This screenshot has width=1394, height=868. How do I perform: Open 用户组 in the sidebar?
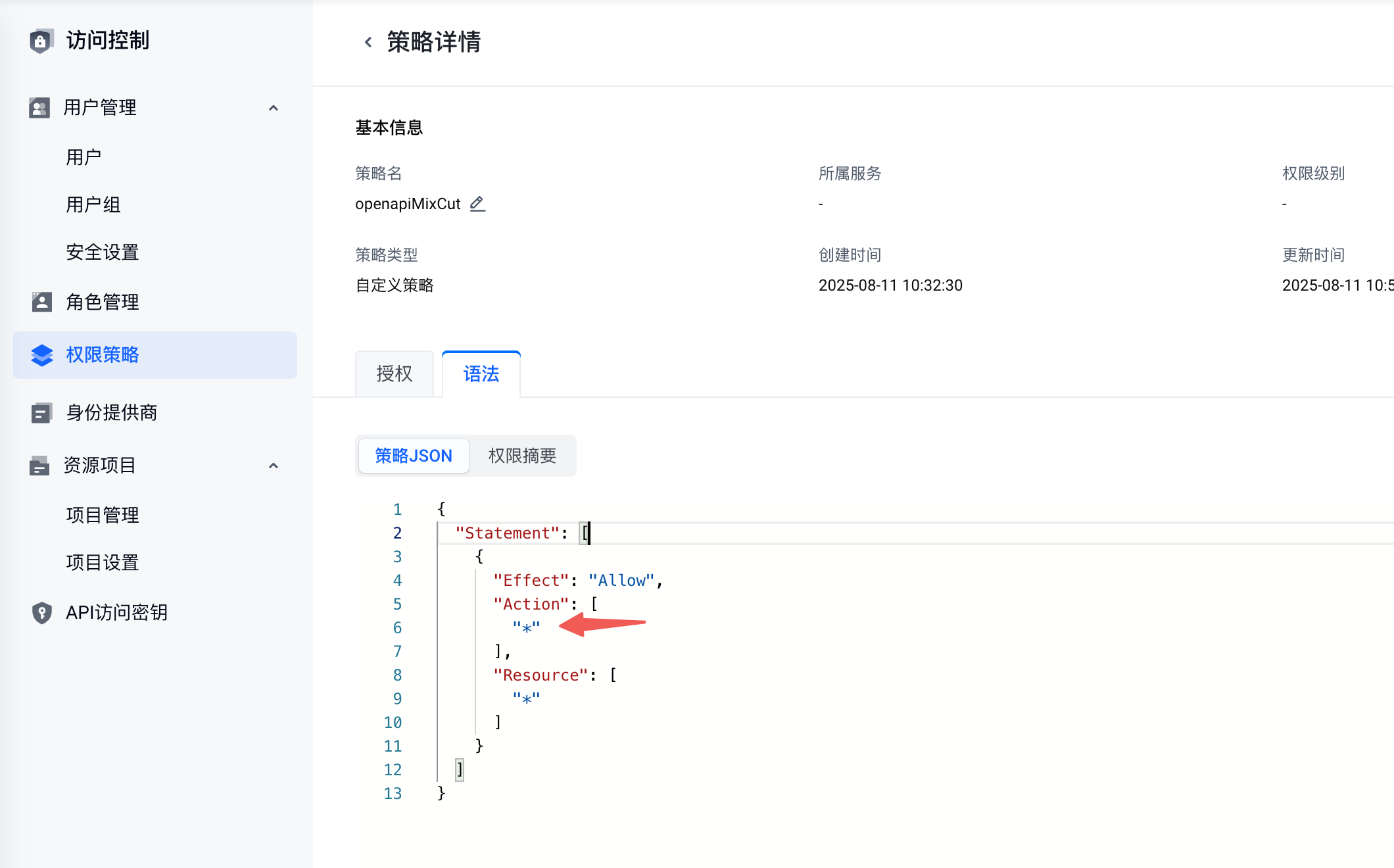coord(93,205)
